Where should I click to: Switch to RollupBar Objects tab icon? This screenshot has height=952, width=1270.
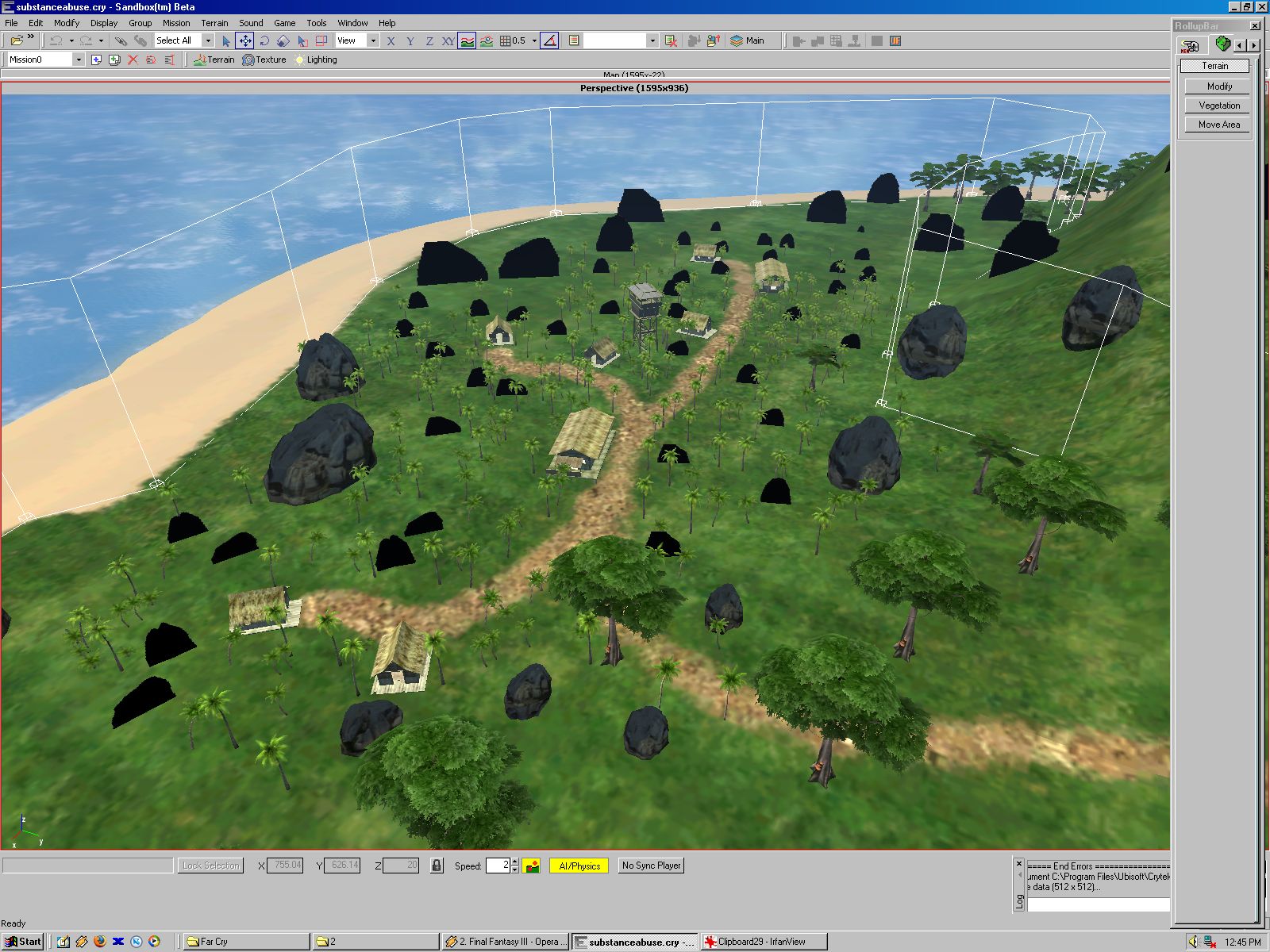pos(1190,45)
